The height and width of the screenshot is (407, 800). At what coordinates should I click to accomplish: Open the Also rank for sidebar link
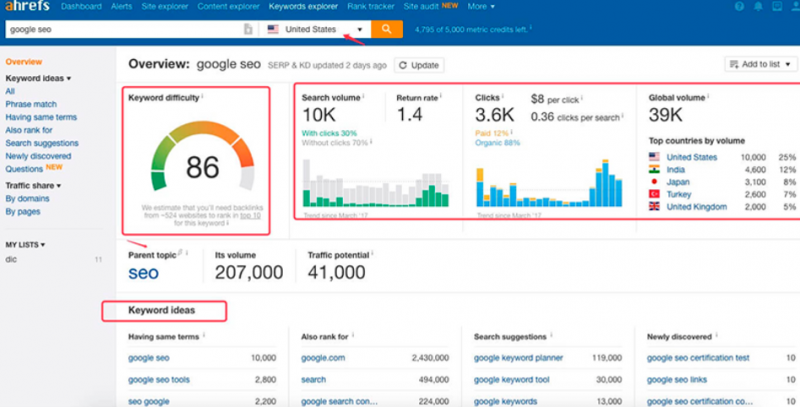(x=29, y=130)
